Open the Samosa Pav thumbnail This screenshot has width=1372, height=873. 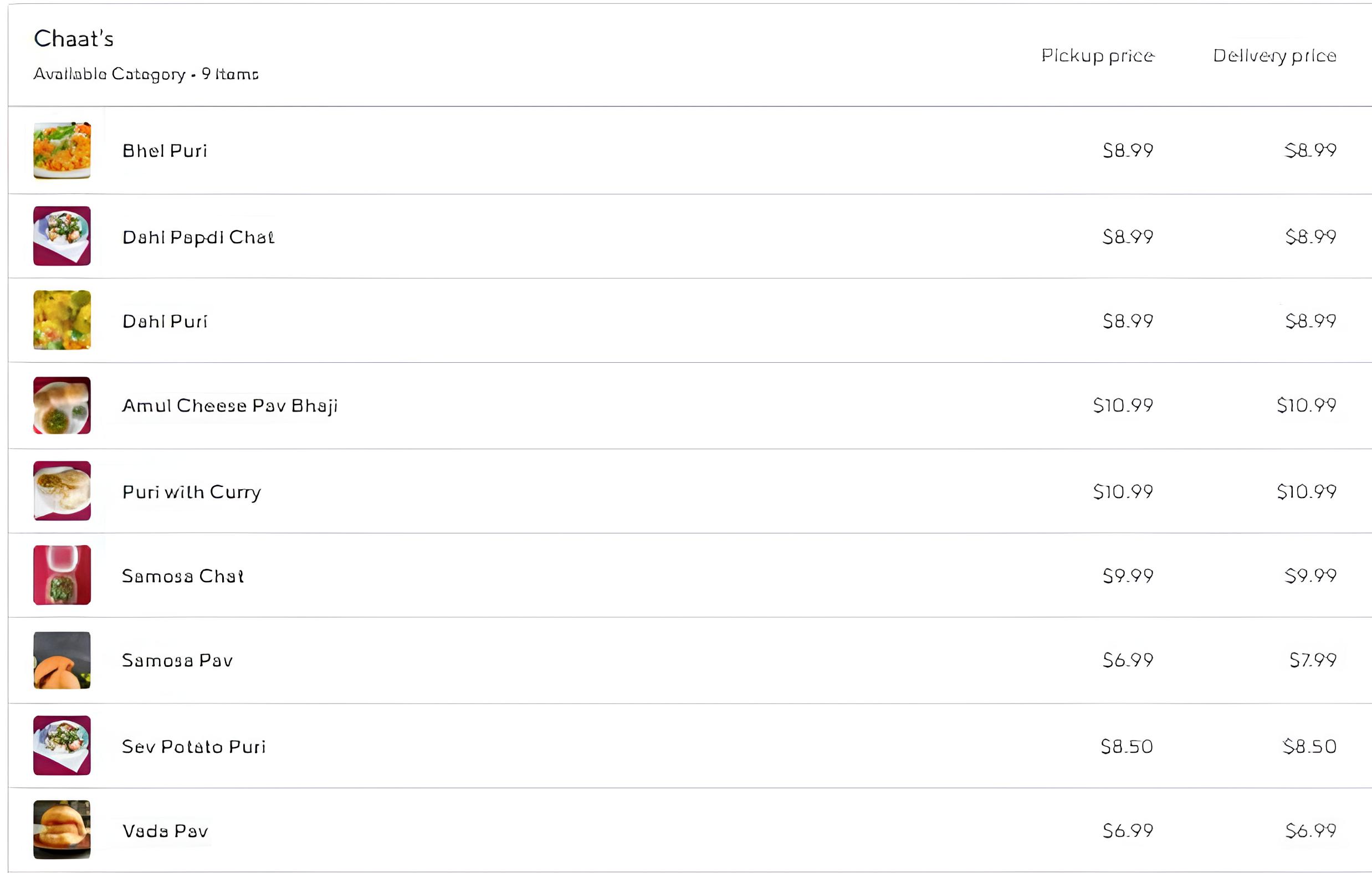pyautogui.click(x=62, y=660)
